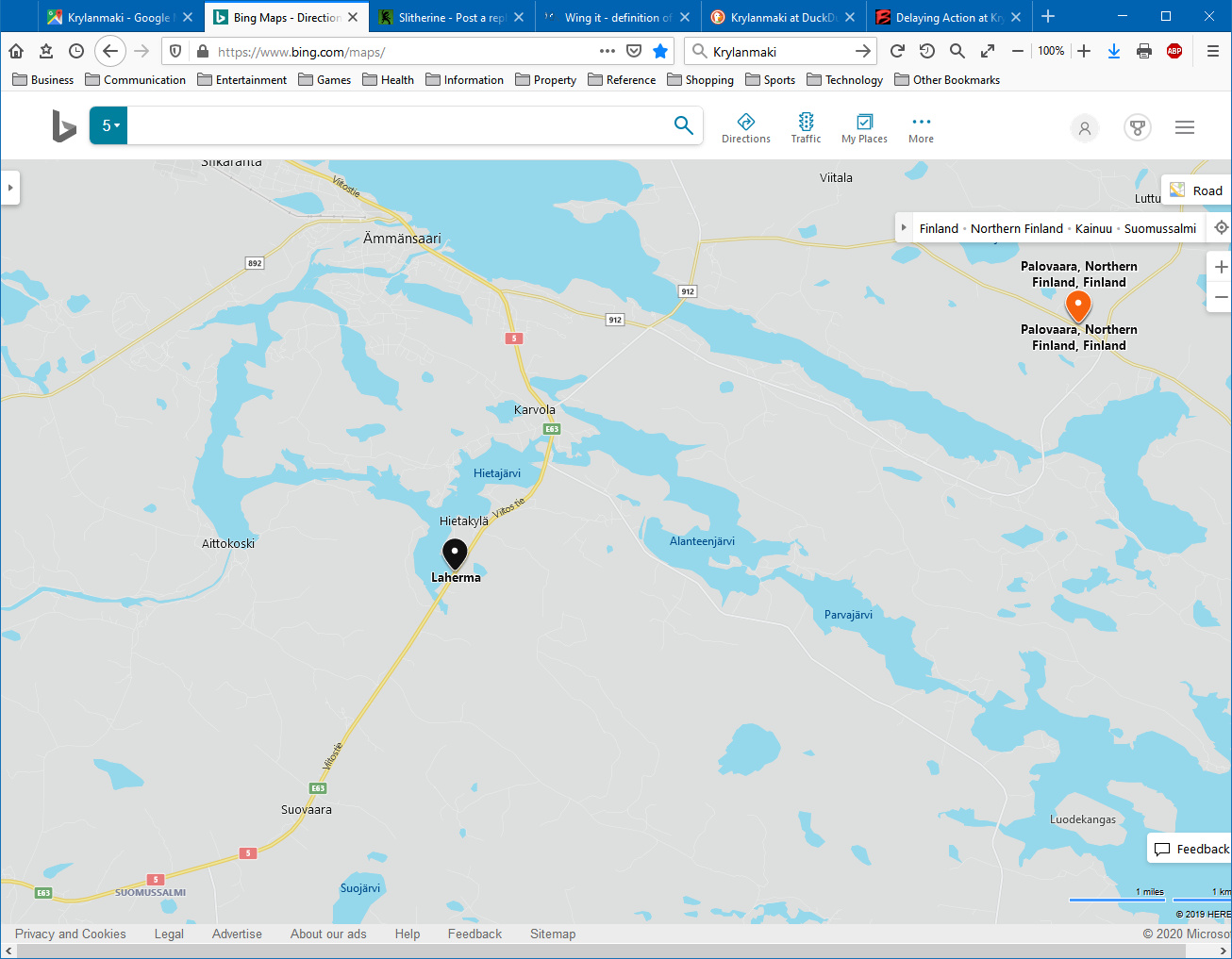The width and height of the screenshot is (1232, 959).
Task: Click the orange Palovaara map pin
Action: coord(1077,305)
